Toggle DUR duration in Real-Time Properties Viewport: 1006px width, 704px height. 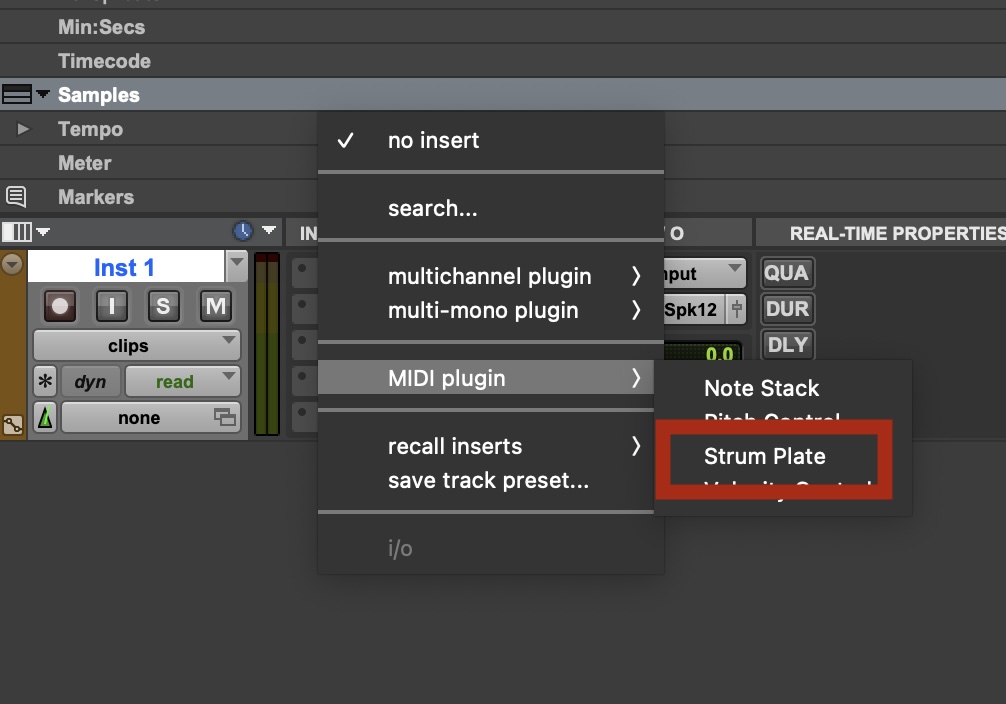(x=787, y=308)
